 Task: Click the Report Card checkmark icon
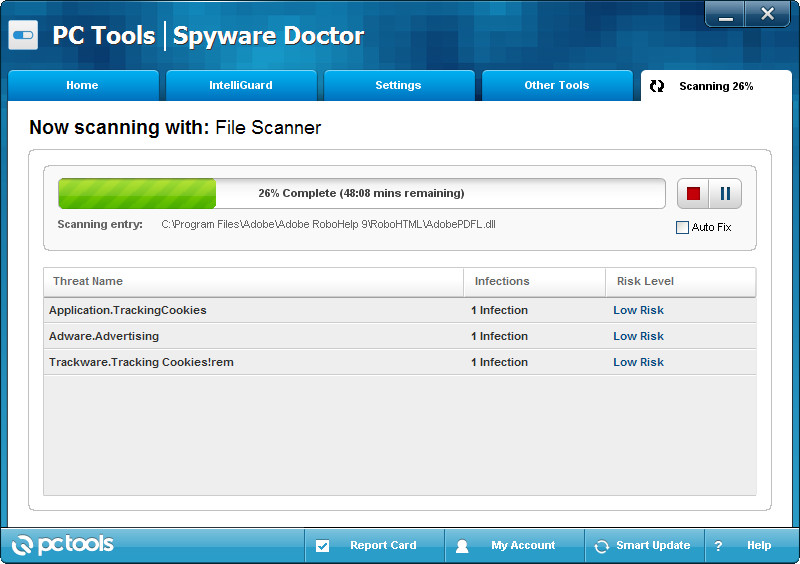click(322, 546)
